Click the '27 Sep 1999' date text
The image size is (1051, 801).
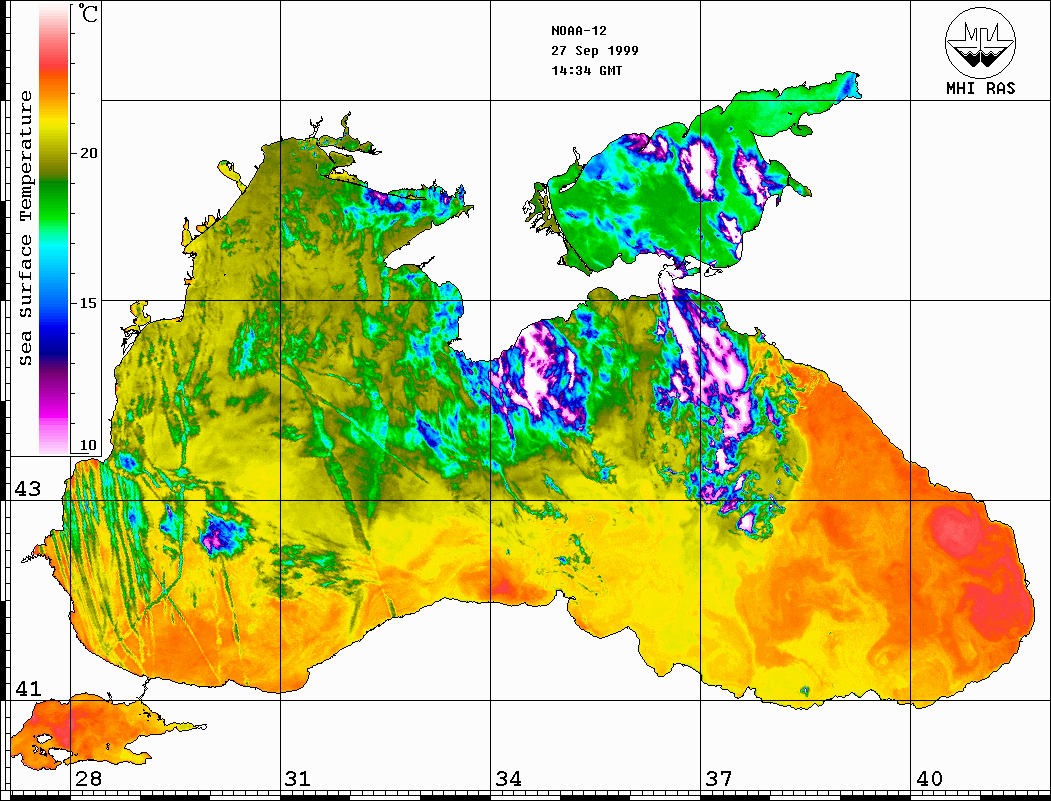coord(595,50)
